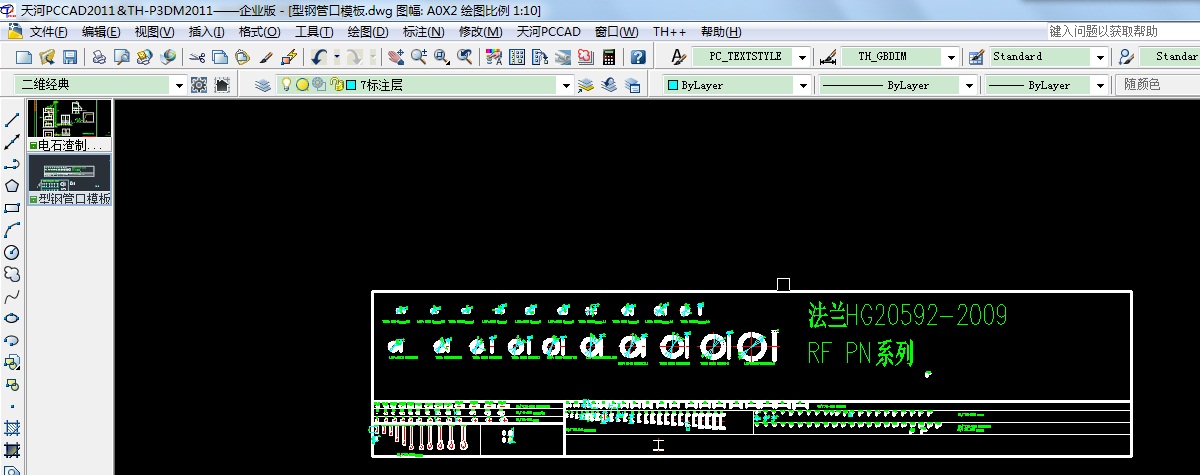Open the TH_GBDIM dimension style dropdown

pos(951,57)
